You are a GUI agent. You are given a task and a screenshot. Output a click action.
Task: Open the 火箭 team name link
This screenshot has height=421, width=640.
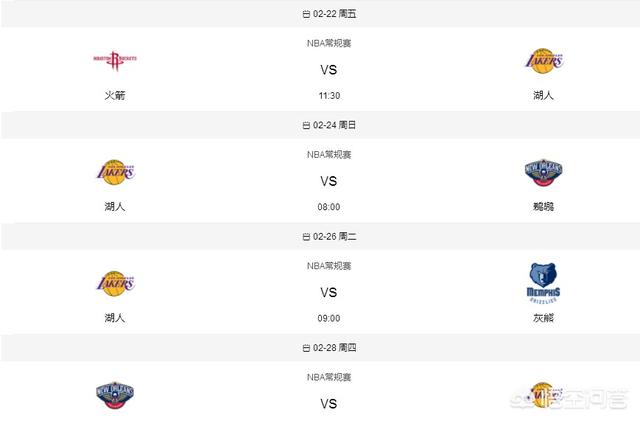(115, 95)
